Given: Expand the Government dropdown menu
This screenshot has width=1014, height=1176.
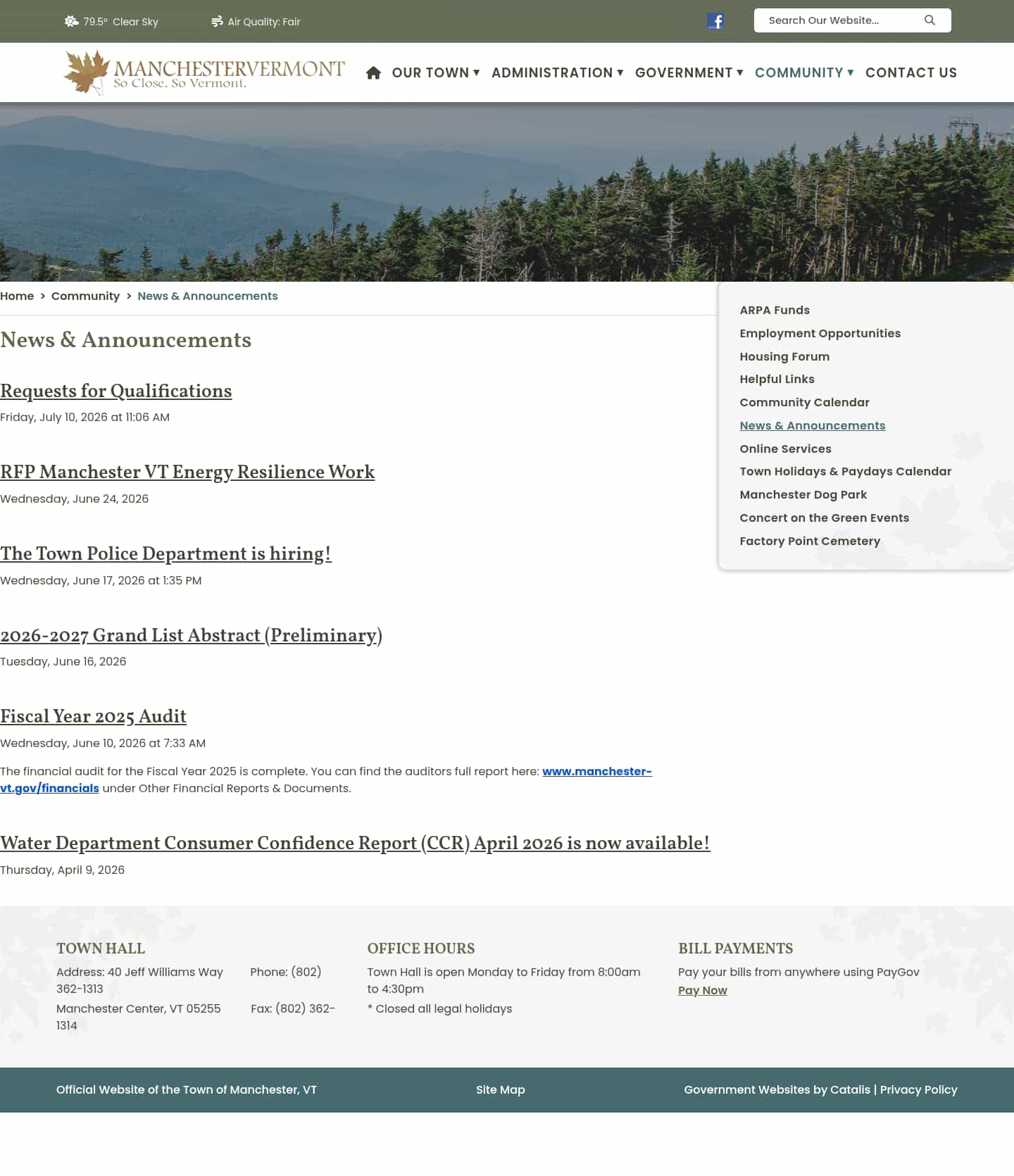Looking at the screenshot, I should pyautogui.click(x=689, y=73).
